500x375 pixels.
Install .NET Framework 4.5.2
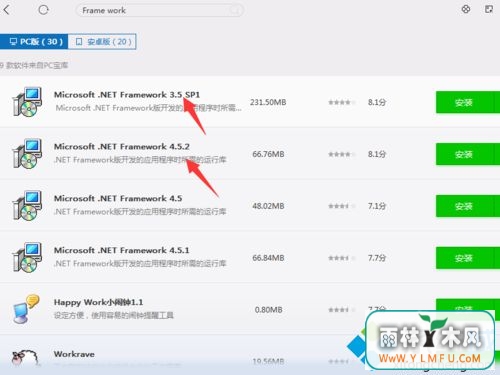468,154
